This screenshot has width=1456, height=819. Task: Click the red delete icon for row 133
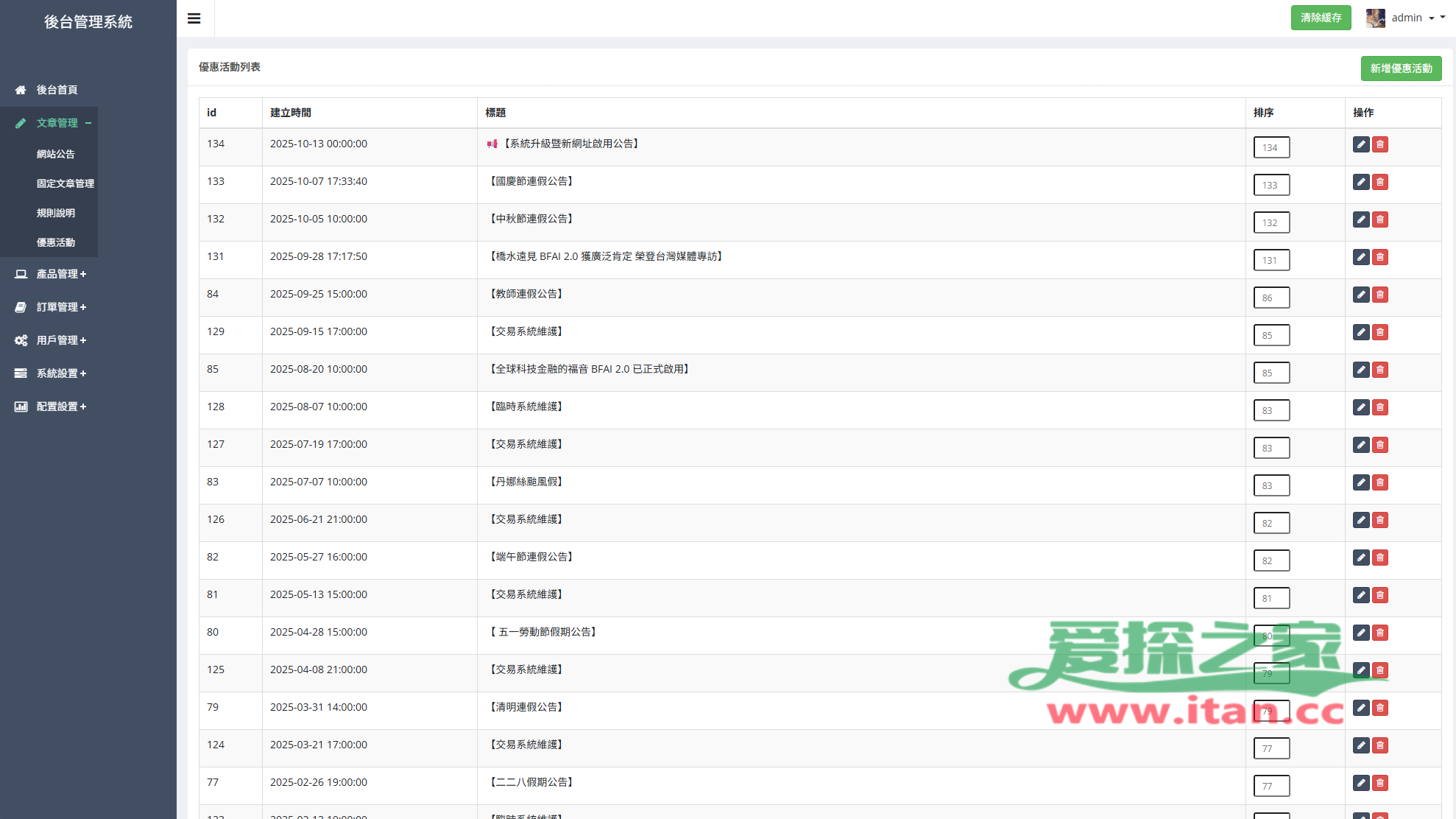pyautogui.click(x=1380, y=182)
